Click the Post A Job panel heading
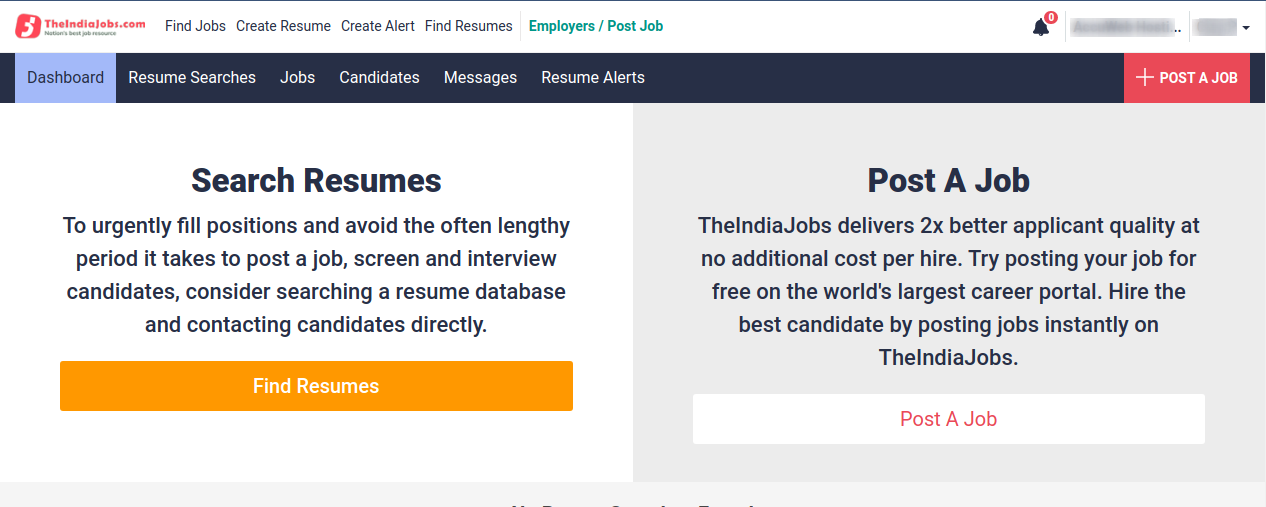 click(948, 181)
